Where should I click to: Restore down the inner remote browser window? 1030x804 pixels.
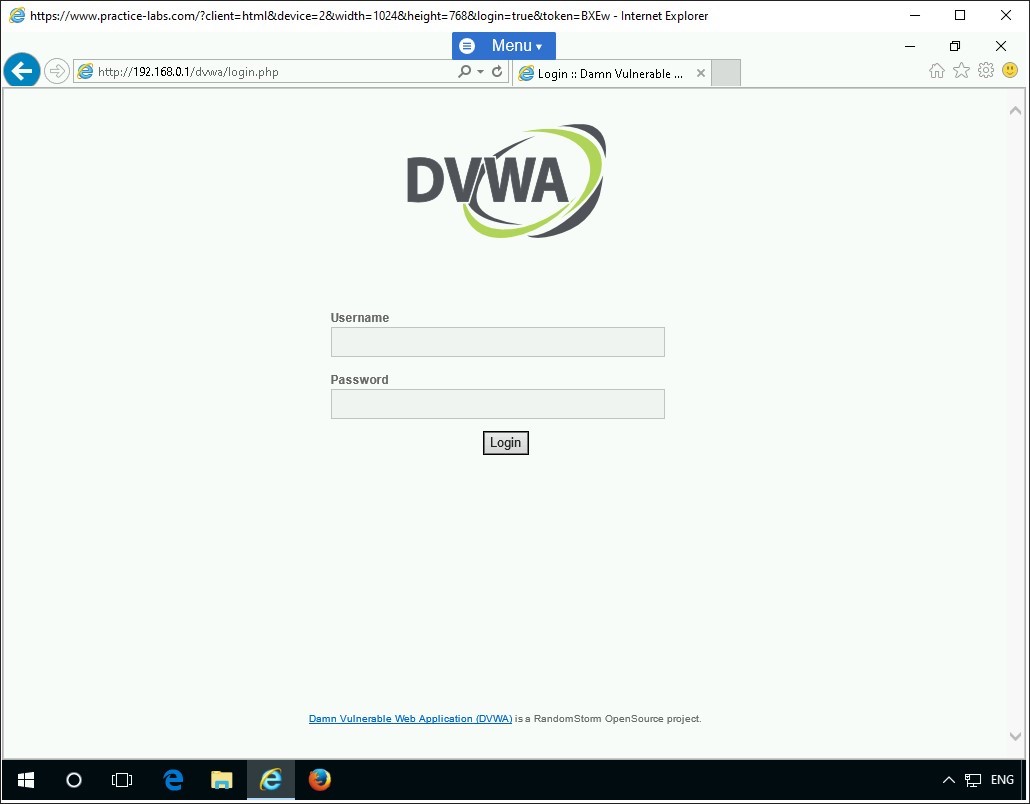[955, 46]
